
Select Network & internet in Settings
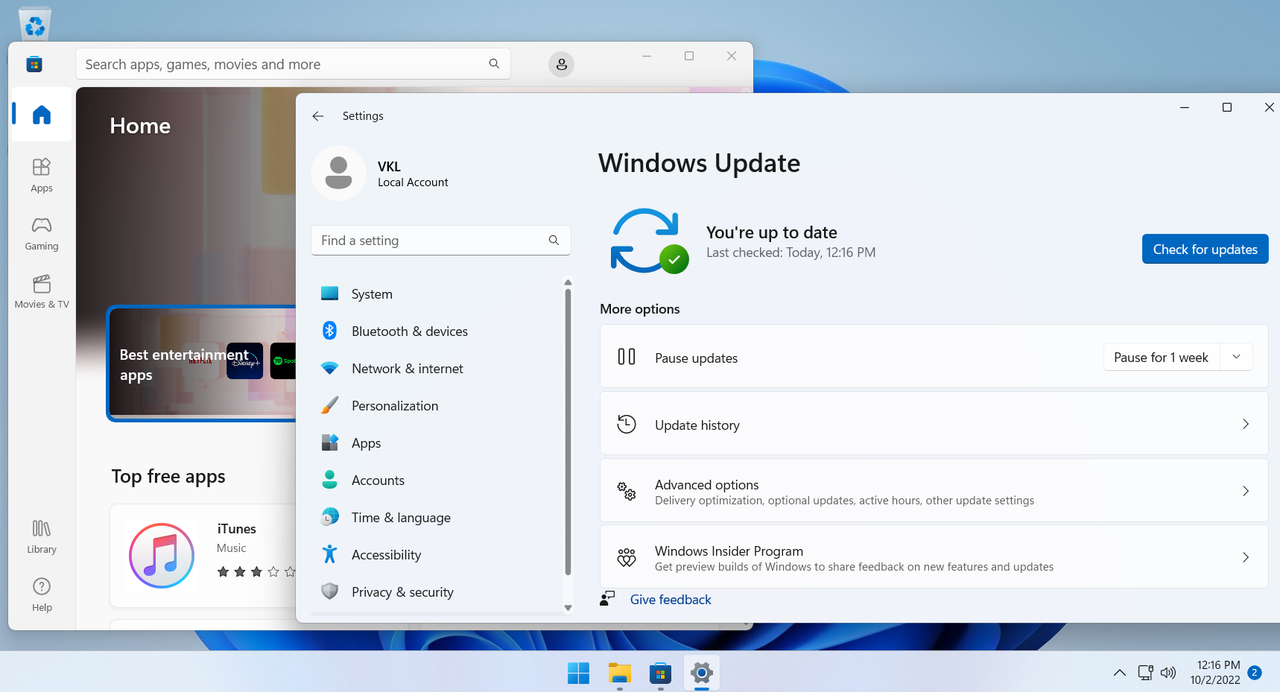[437, 368]
